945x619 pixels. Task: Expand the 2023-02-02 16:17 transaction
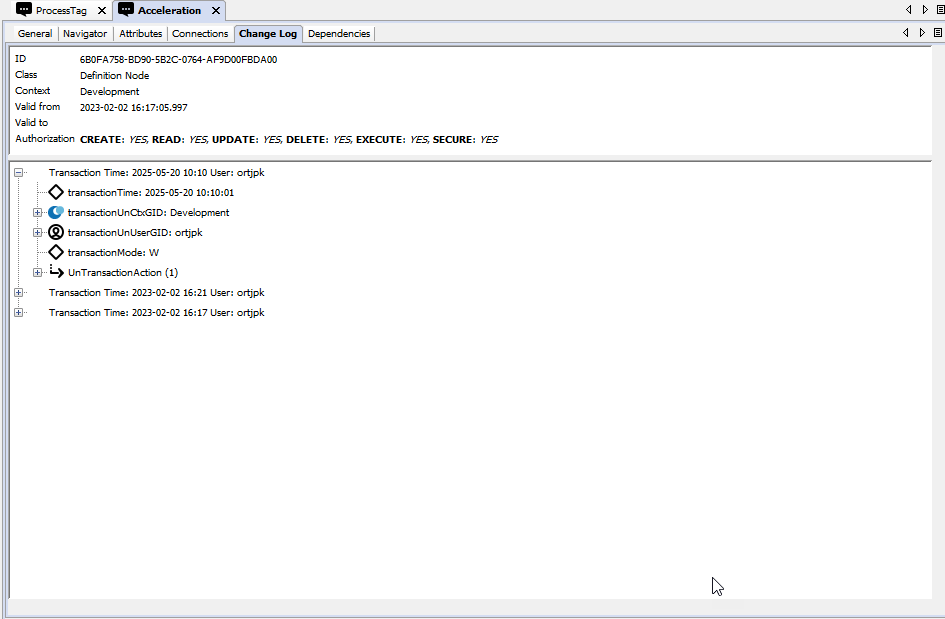click(18, 312)
